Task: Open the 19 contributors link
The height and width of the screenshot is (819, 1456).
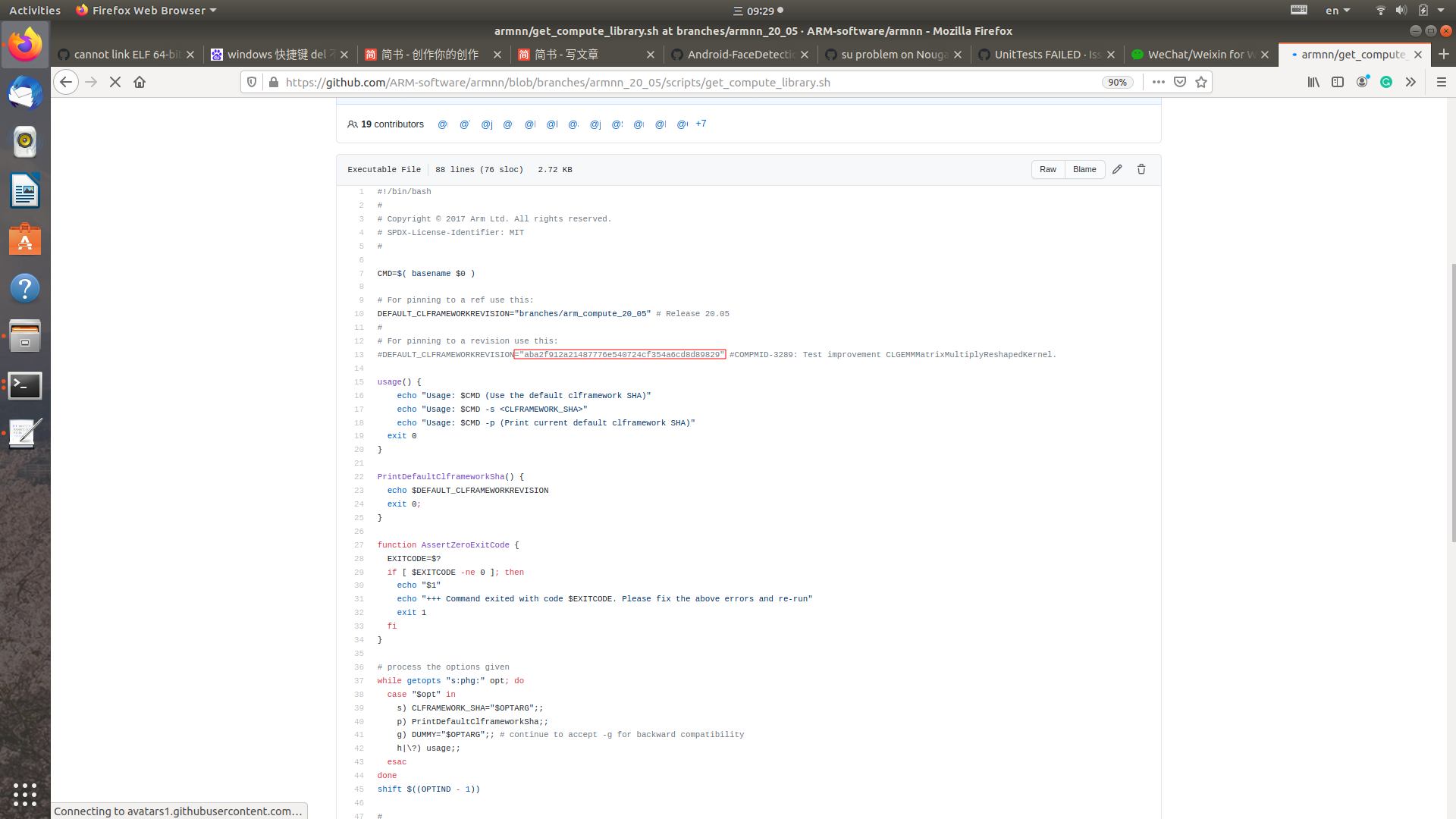Action: click(385, 124)
